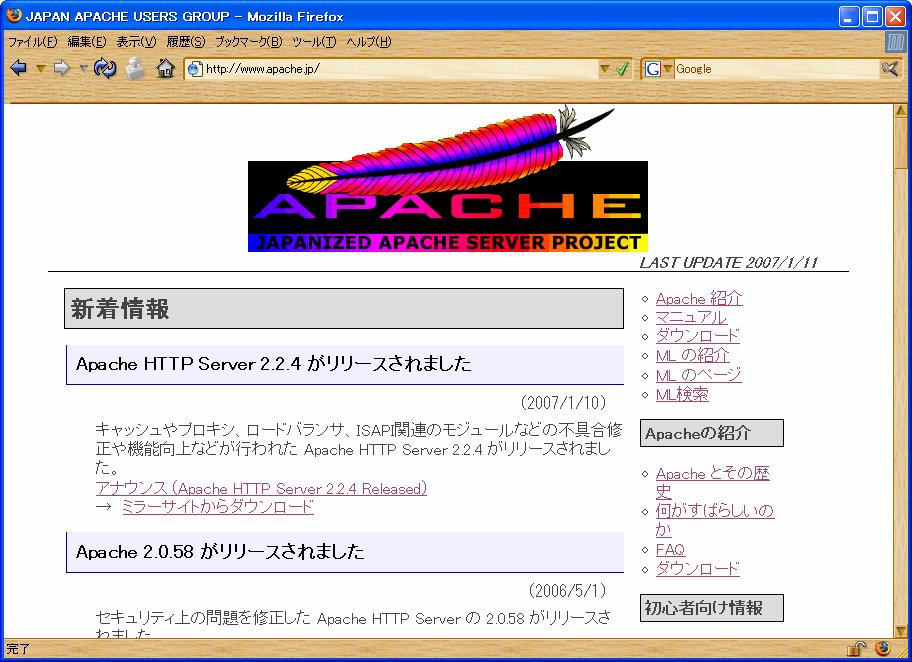Click the Print toolbar icon
The image size is (912, 662).
point(135,68)
